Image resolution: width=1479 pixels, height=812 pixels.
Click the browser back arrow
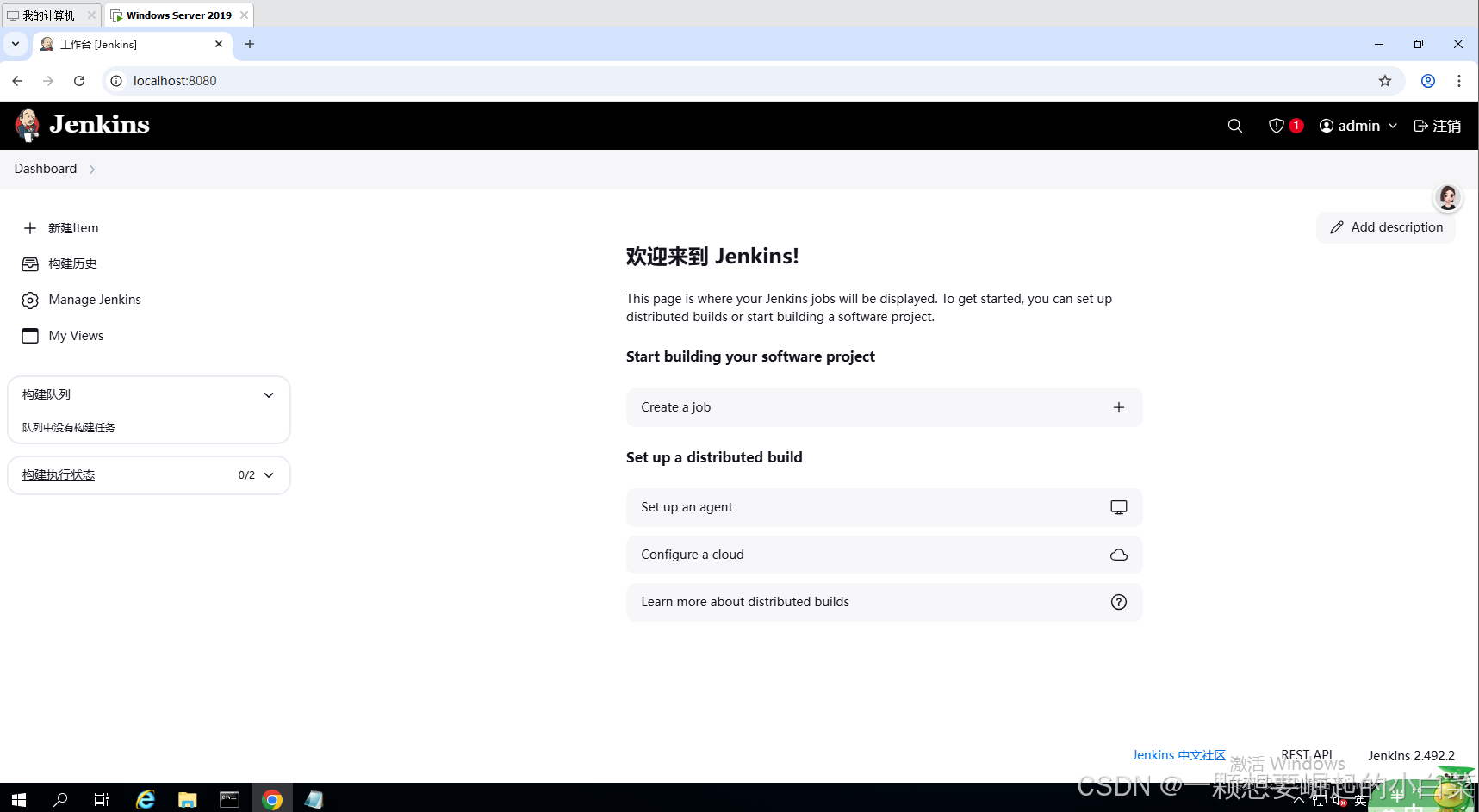[x=17, y=81]
